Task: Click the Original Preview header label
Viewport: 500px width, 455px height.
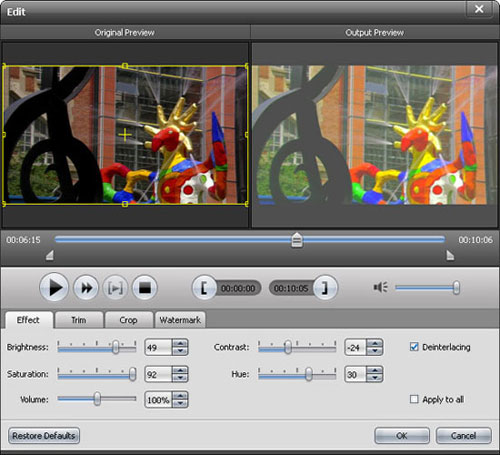Action: coord(124,33)
